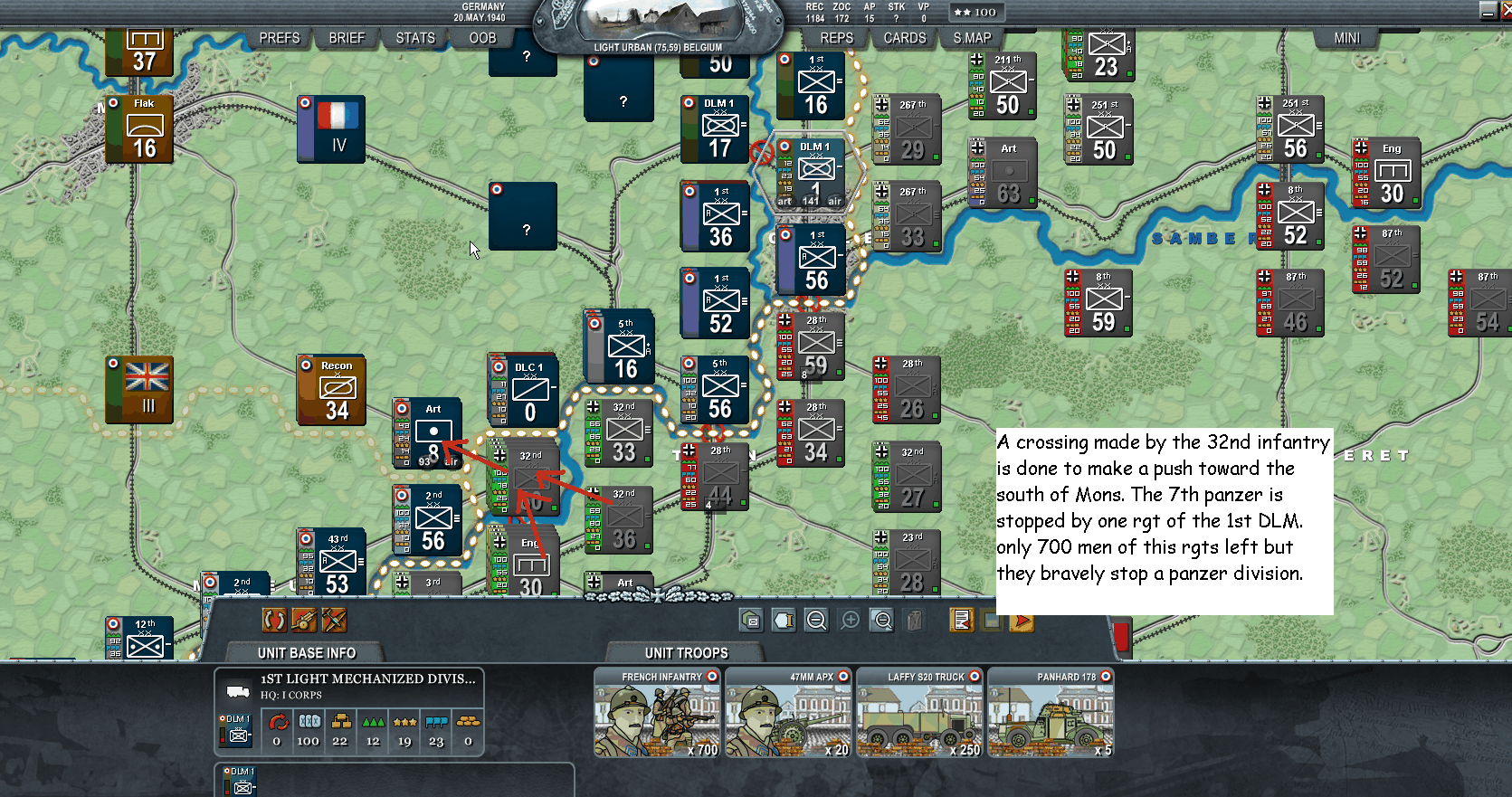1512x797 pixels.
Task: Select the 43rd division 53 counter
Action: click(331, 562)
